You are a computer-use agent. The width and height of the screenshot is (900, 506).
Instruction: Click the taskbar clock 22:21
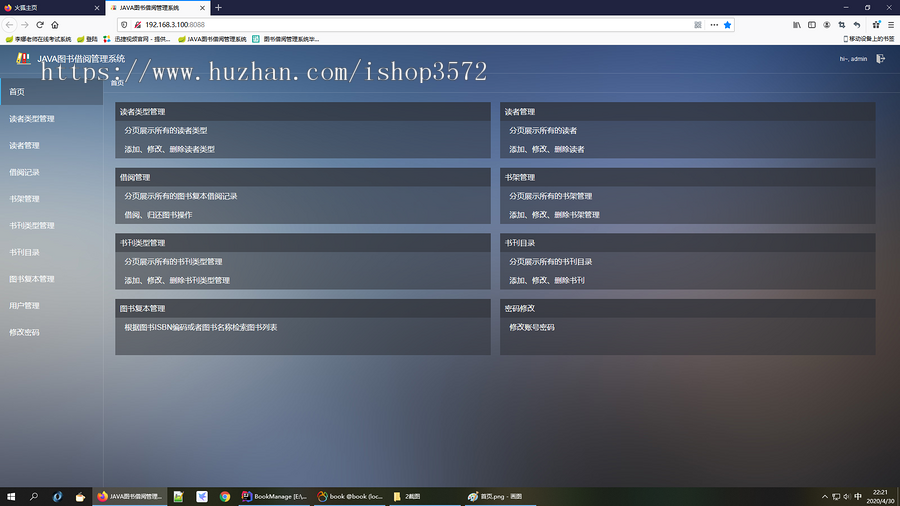[880, 497]
